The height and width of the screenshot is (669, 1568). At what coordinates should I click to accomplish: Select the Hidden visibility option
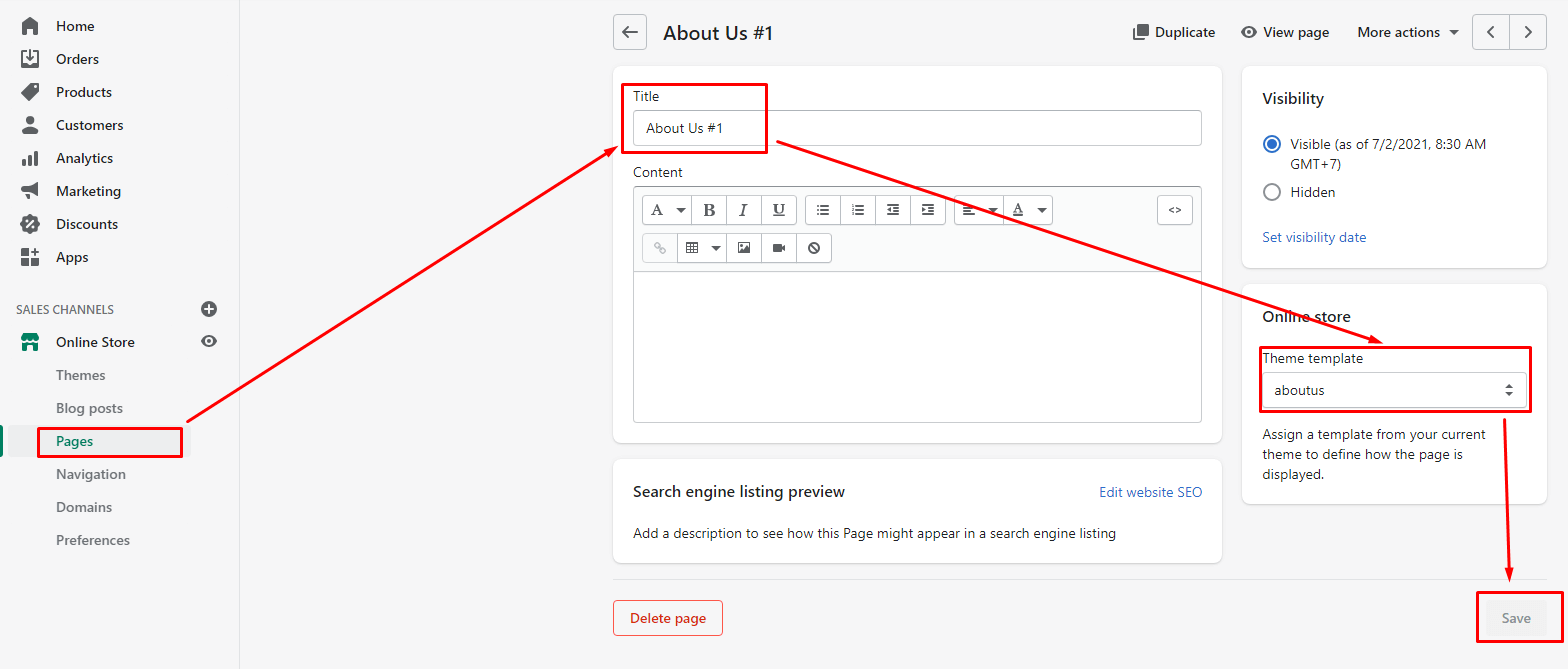pos(1272,192)
